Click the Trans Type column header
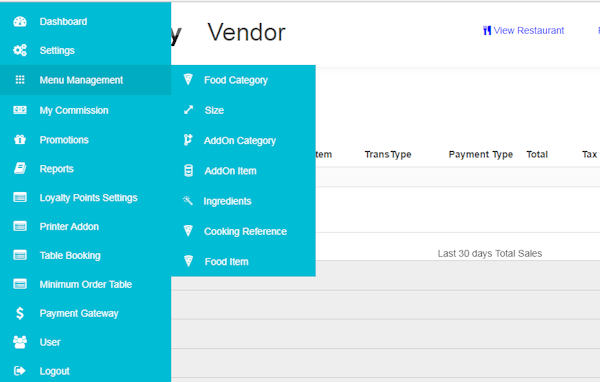 [x=388, y=154]
